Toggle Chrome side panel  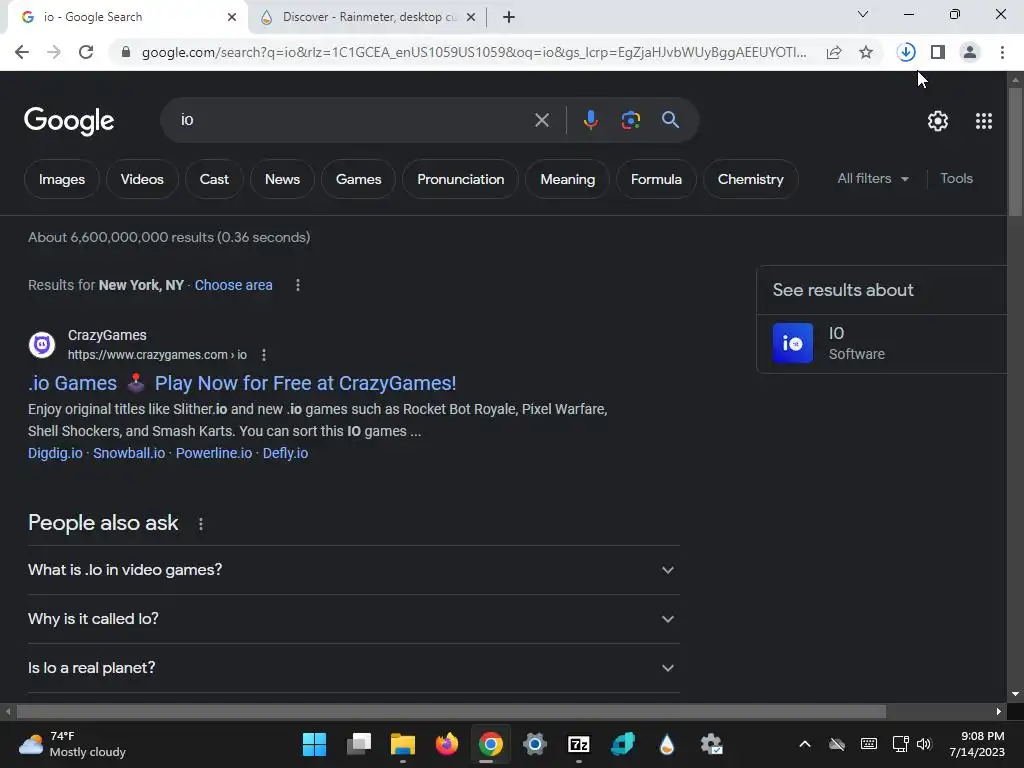938,52
